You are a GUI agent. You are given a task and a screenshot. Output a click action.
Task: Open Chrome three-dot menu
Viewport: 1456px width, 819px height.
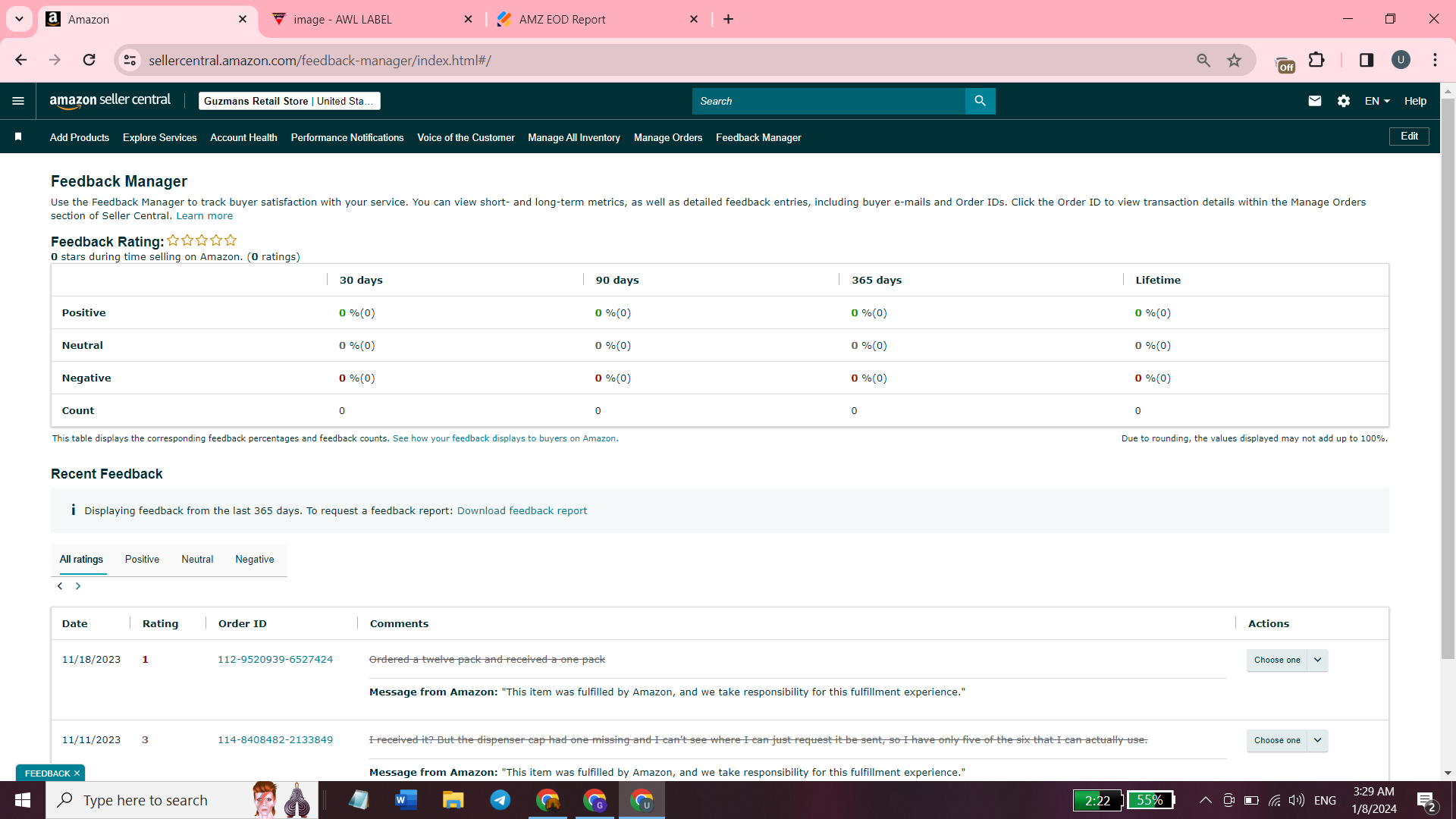click(1435, 60)
